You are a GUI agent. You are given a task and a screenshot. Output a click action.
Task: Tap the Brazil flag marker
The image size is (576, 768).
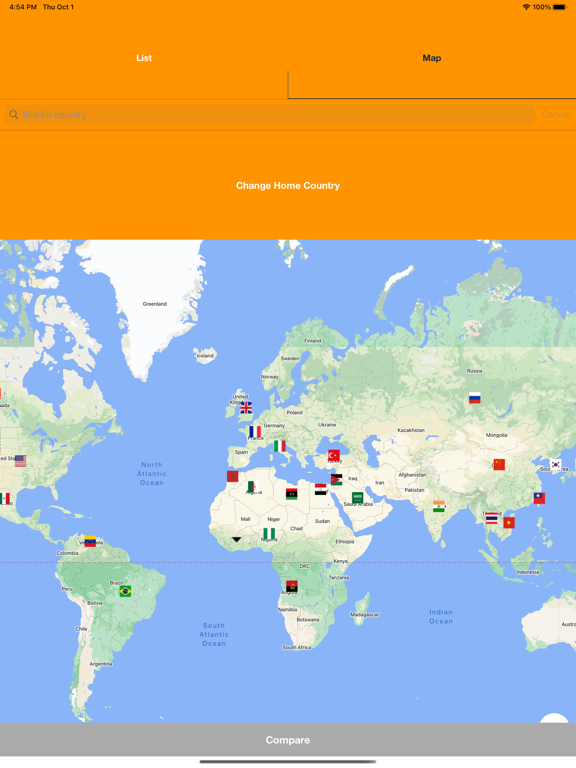click(125, 591)
